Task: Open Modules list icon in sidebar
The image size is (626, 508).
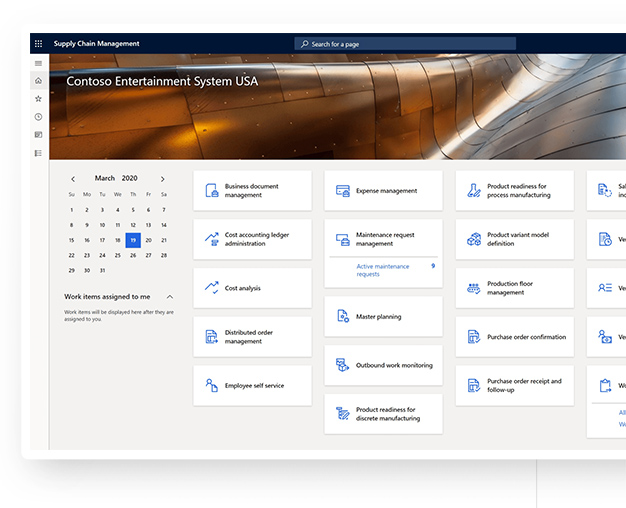Action: [x=38, y=153]
